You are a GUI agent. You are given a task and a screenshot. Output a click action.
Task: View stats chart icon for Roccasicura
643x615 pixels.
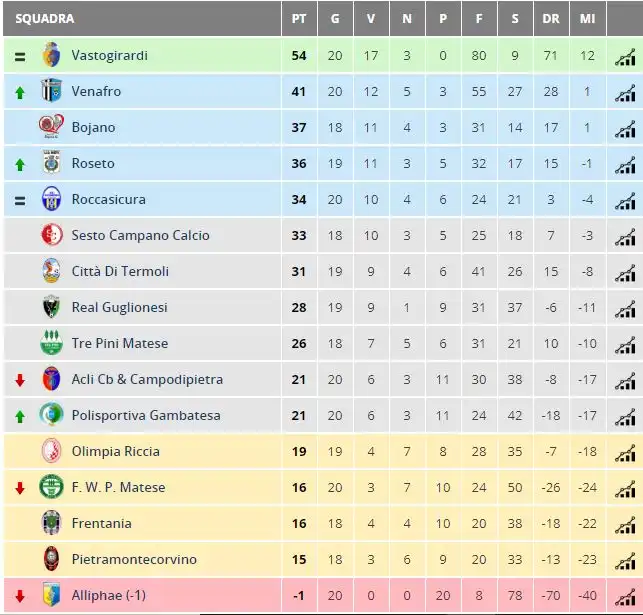click(625, 201)
